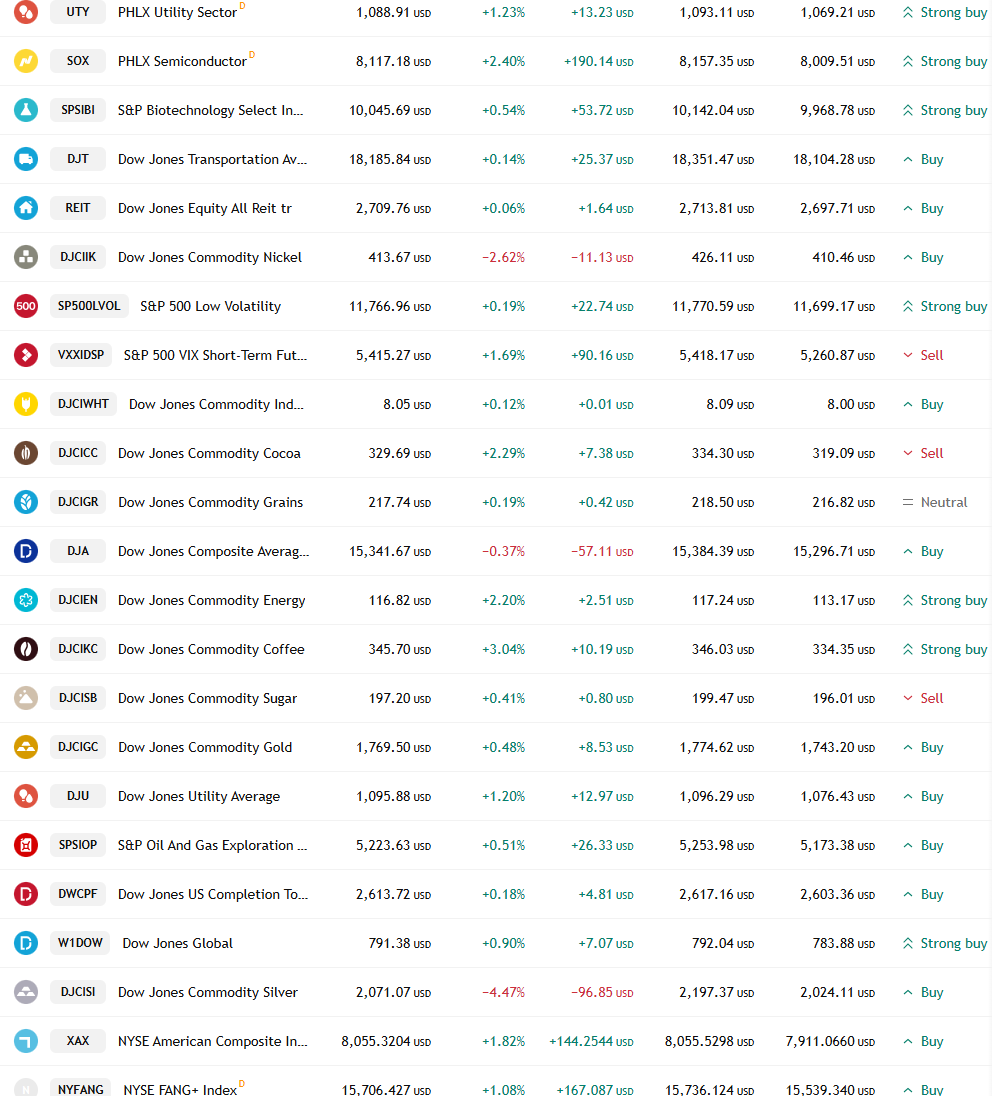Screen dimensions: 992x1096
Task: Click low 2,603.36 USD in DWCPF row
Action: point(838,894)
